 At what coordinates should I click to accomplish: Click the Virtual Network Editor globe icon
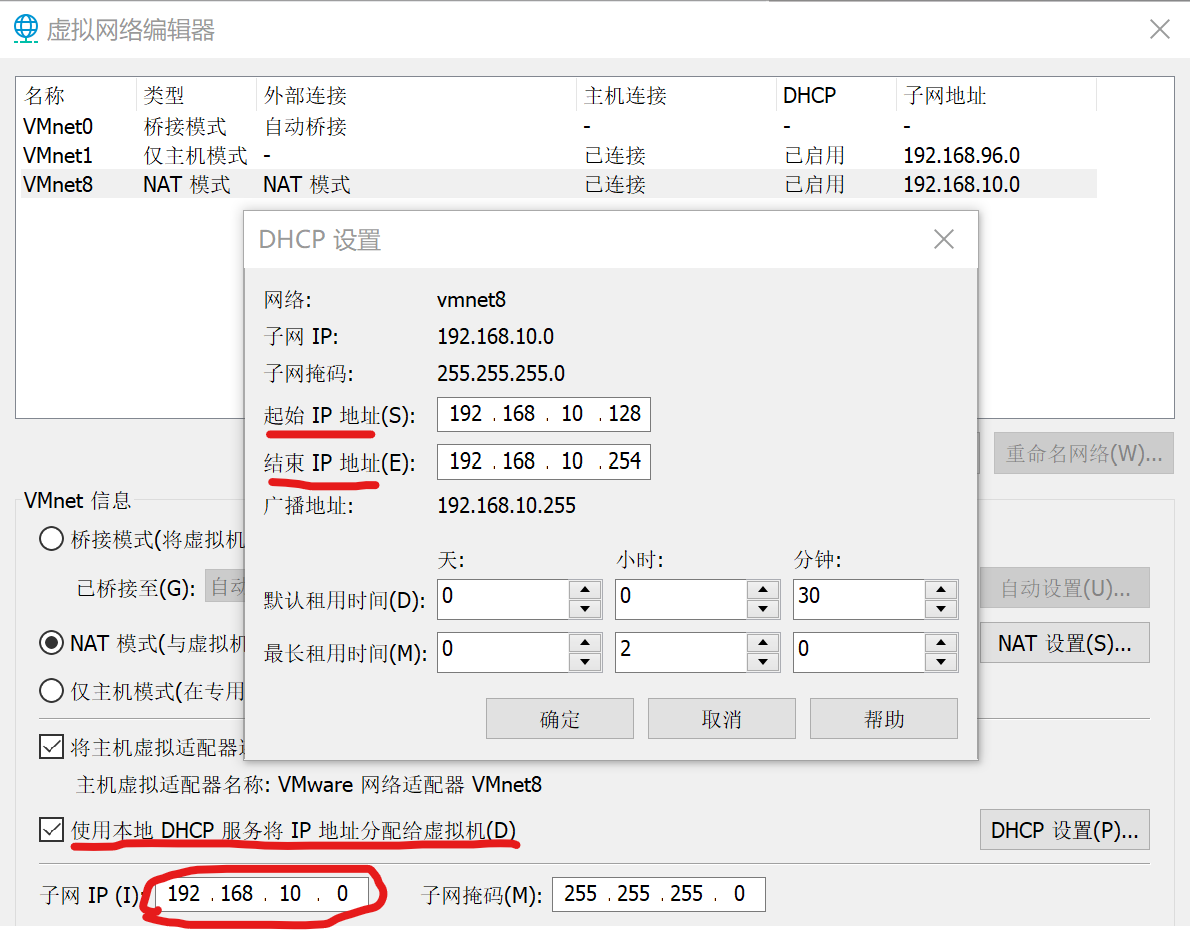26,29
